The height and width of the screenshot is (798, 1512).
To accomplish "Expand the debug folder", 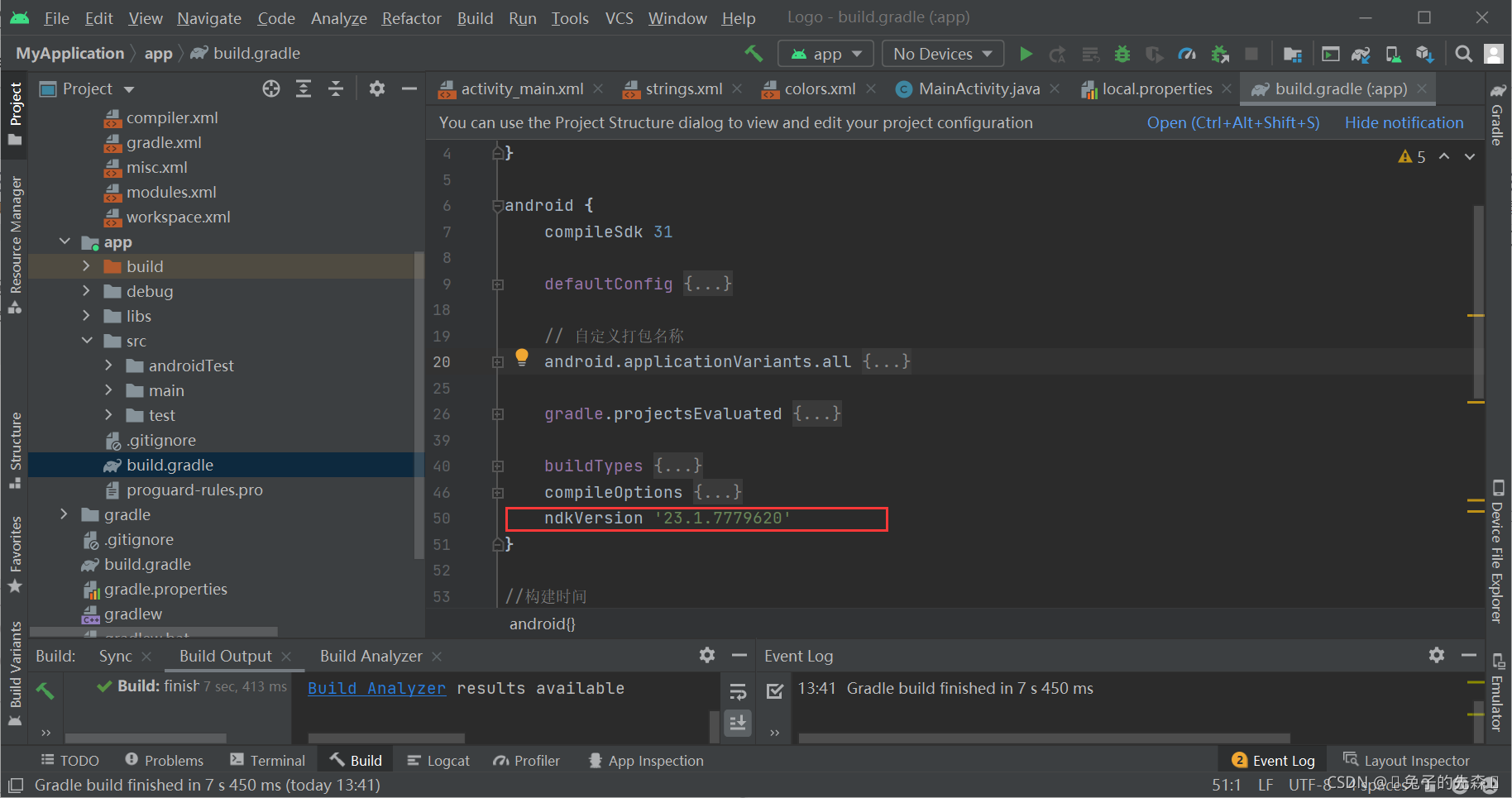I will point(86,291).
